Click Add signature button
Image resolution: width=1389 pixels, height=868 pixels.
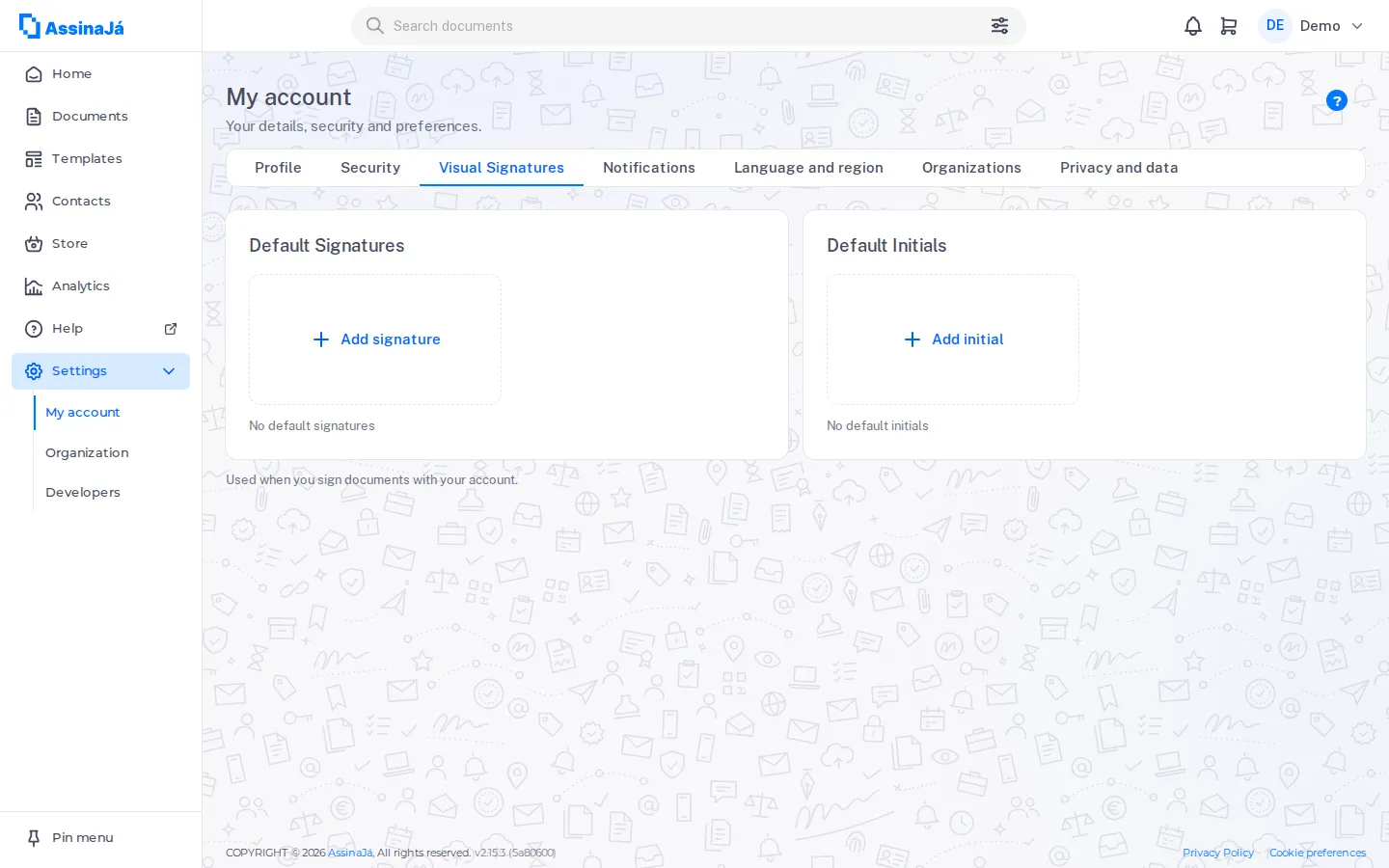(x=375, y=339)
